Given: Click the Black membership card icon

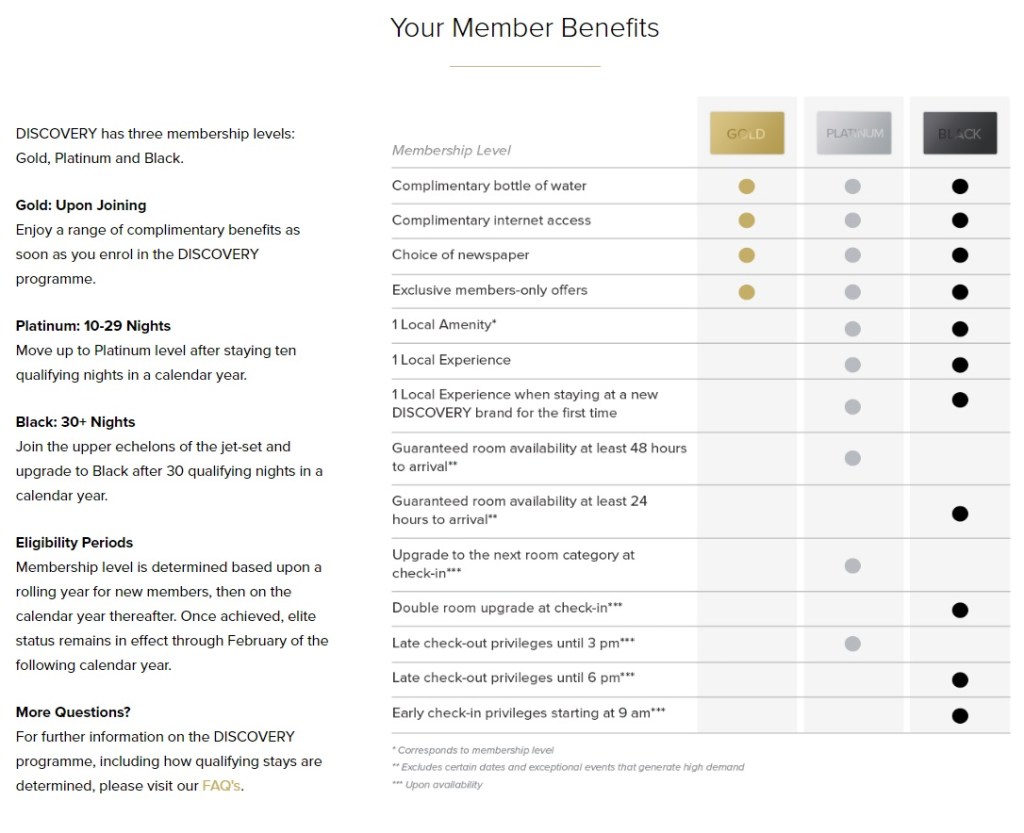Looking at the screenshot, I should coord(960,133).
